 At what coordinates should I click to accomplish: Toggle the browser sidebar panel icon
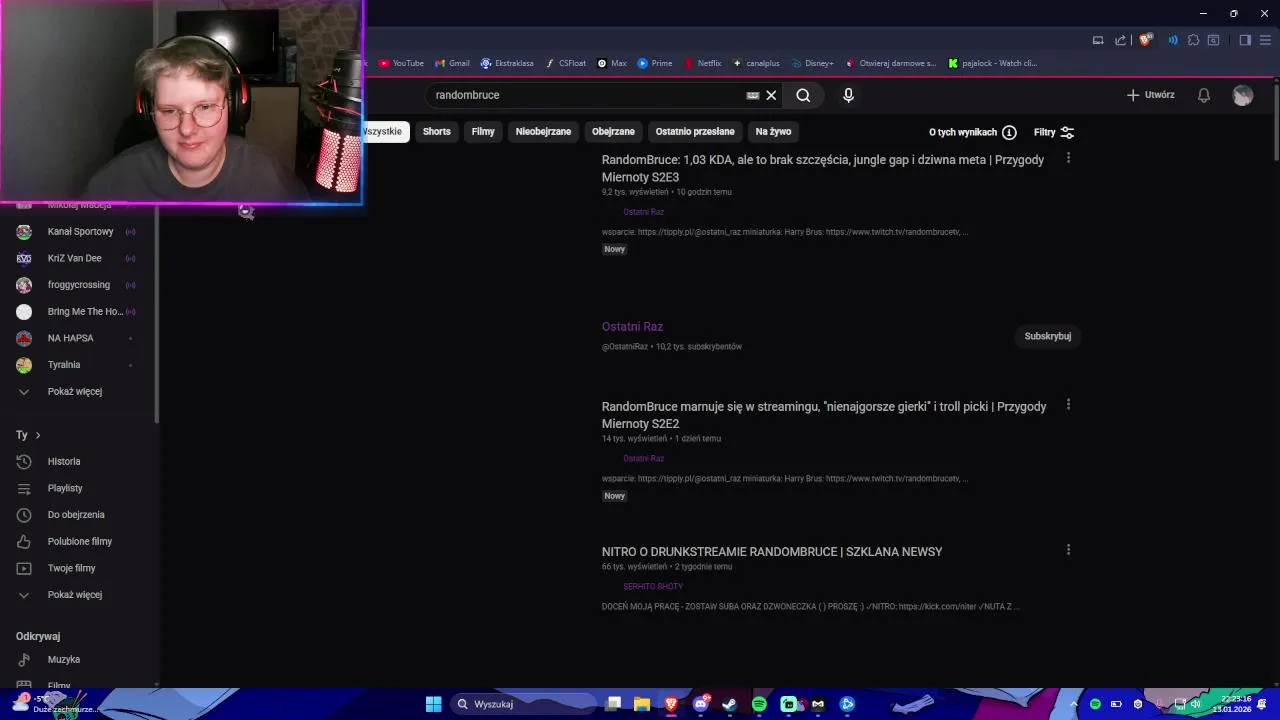(x=1245, y=40)
